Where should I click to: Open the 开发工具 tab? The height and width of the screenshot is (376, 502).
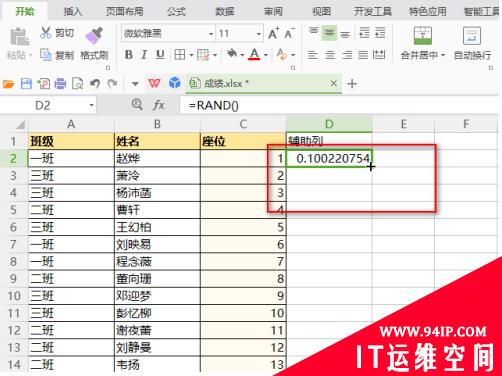pyautogui.click(x=373, y=12)
